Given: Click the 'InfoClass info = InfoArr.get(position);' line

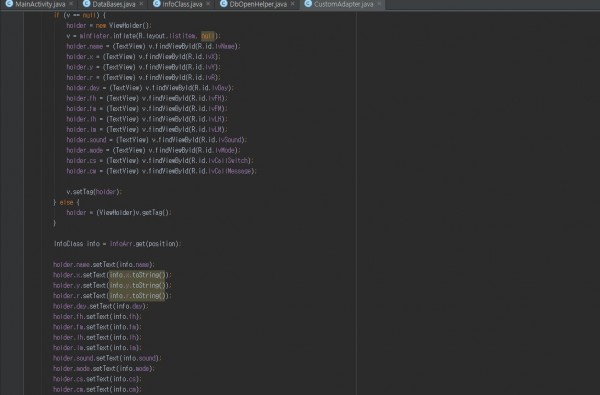Looking at the screenshot, I should pos(117,244).
